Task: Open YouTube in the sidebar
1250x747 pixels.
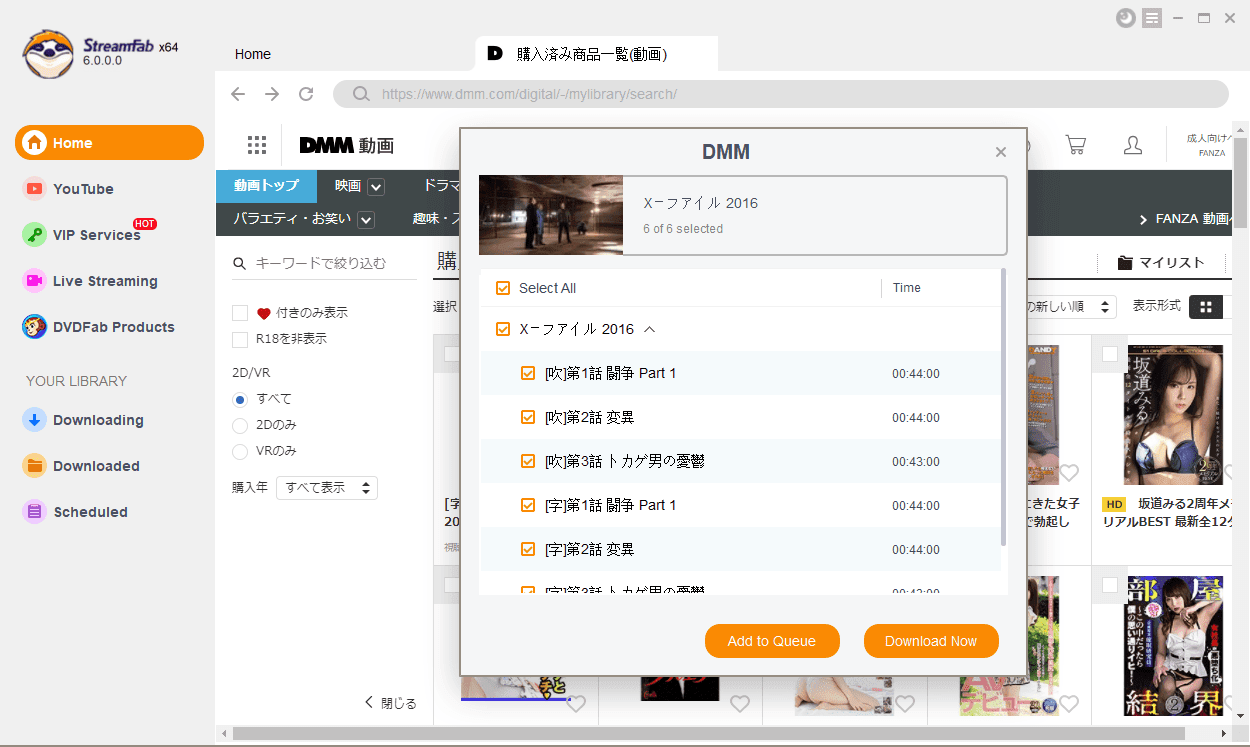Action: click(83, 189)
